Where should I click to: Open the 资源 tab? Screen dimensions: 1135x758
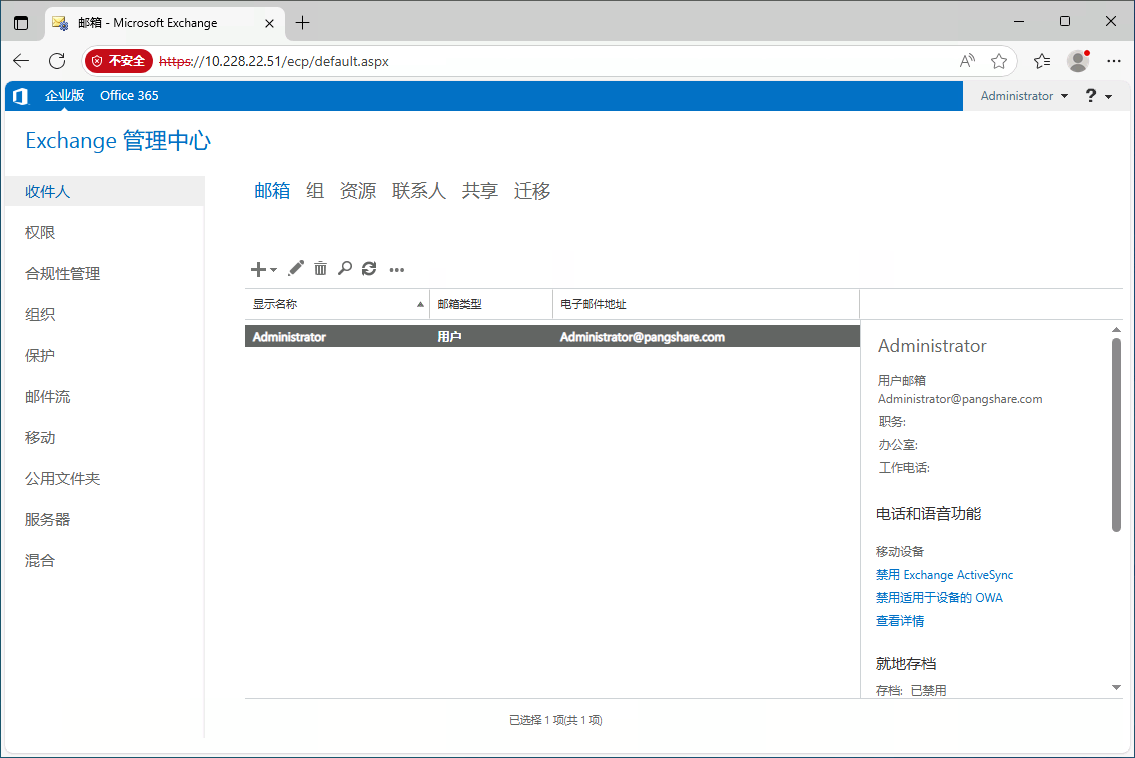[x=358, y=191]
